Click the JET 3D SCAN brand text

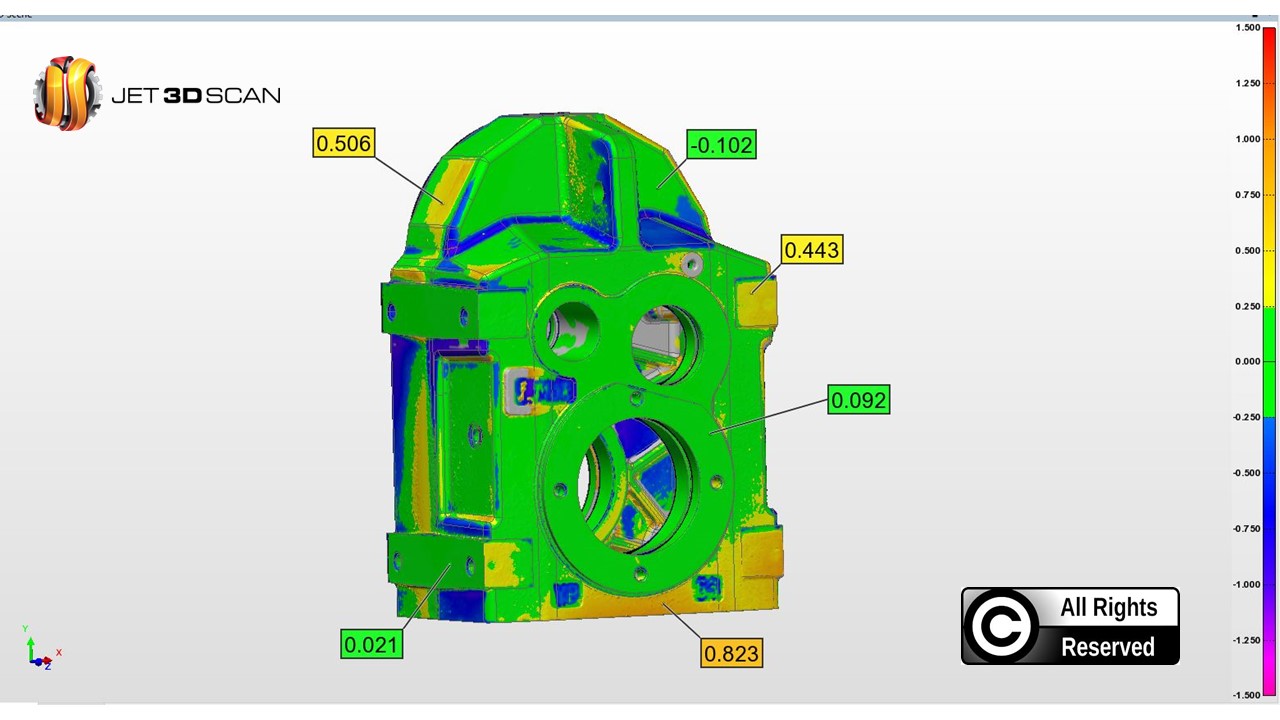196,96
